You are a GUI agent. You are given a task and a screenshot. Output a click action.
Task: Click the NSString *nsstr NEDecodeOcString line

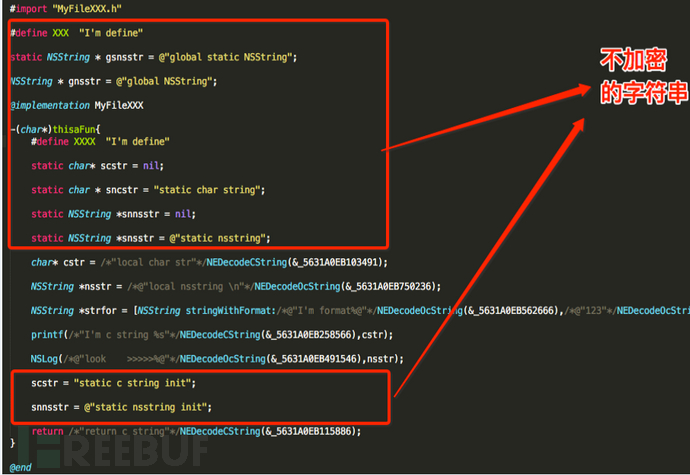click(235, 287)
